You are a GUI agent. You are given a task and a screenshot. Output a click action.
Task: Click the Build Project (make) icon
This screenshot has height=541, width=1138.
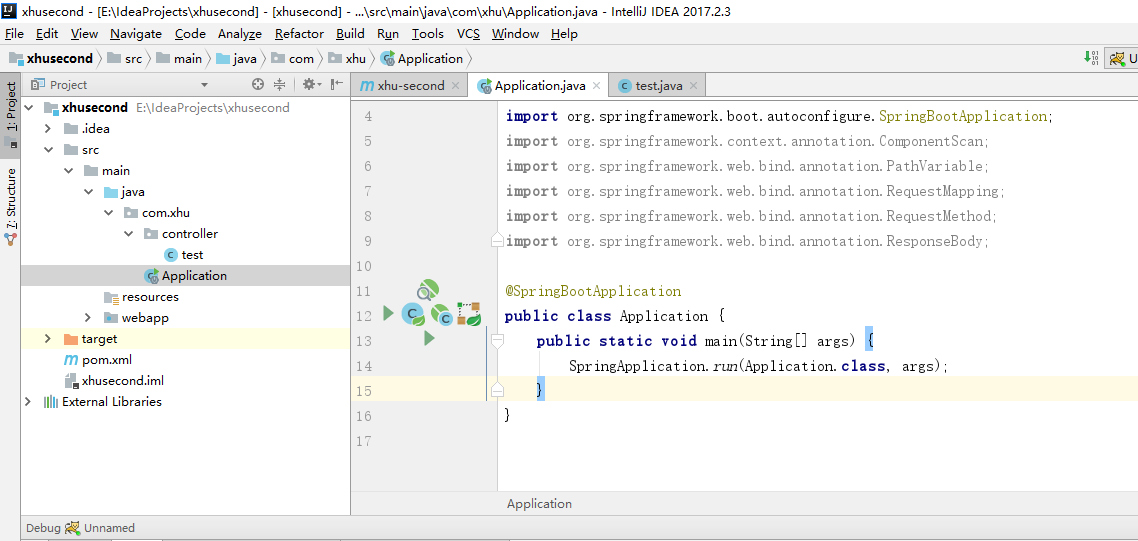1091,58
